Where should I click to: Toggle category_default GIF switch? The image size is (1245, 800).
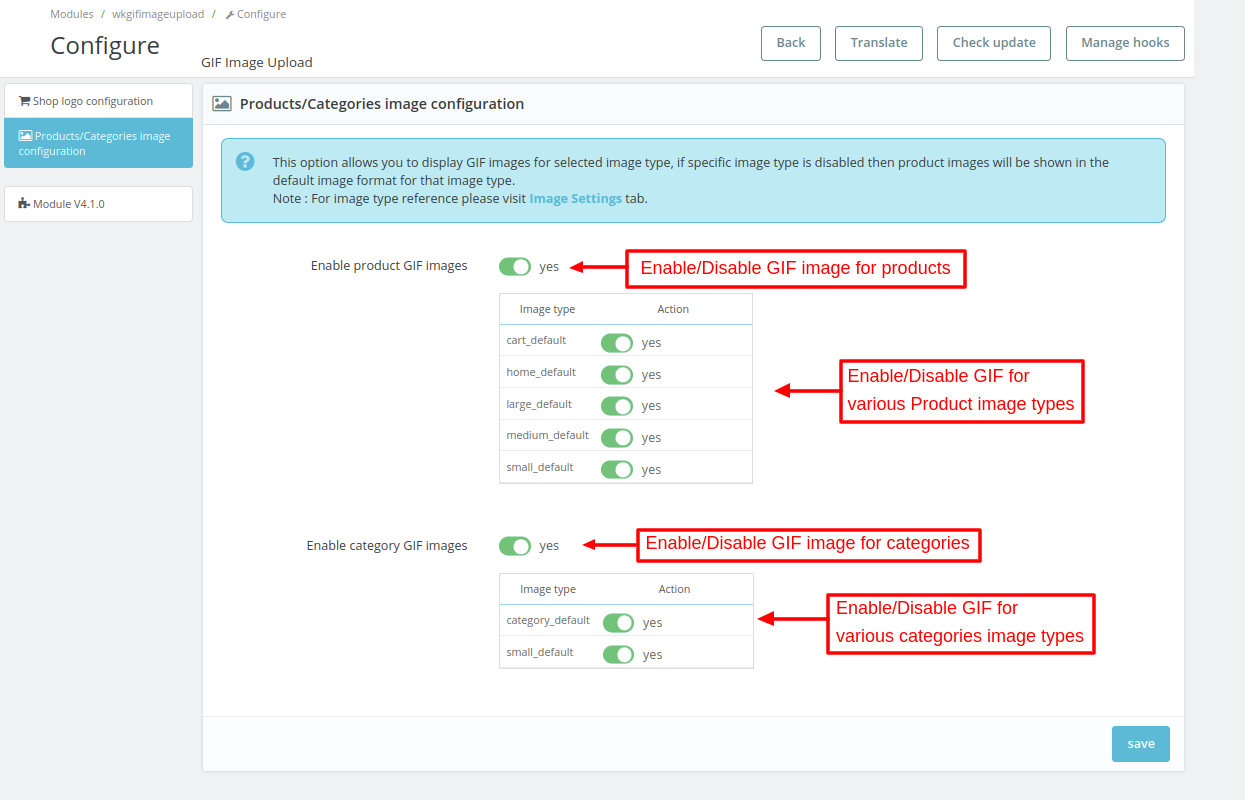(619, 623)
